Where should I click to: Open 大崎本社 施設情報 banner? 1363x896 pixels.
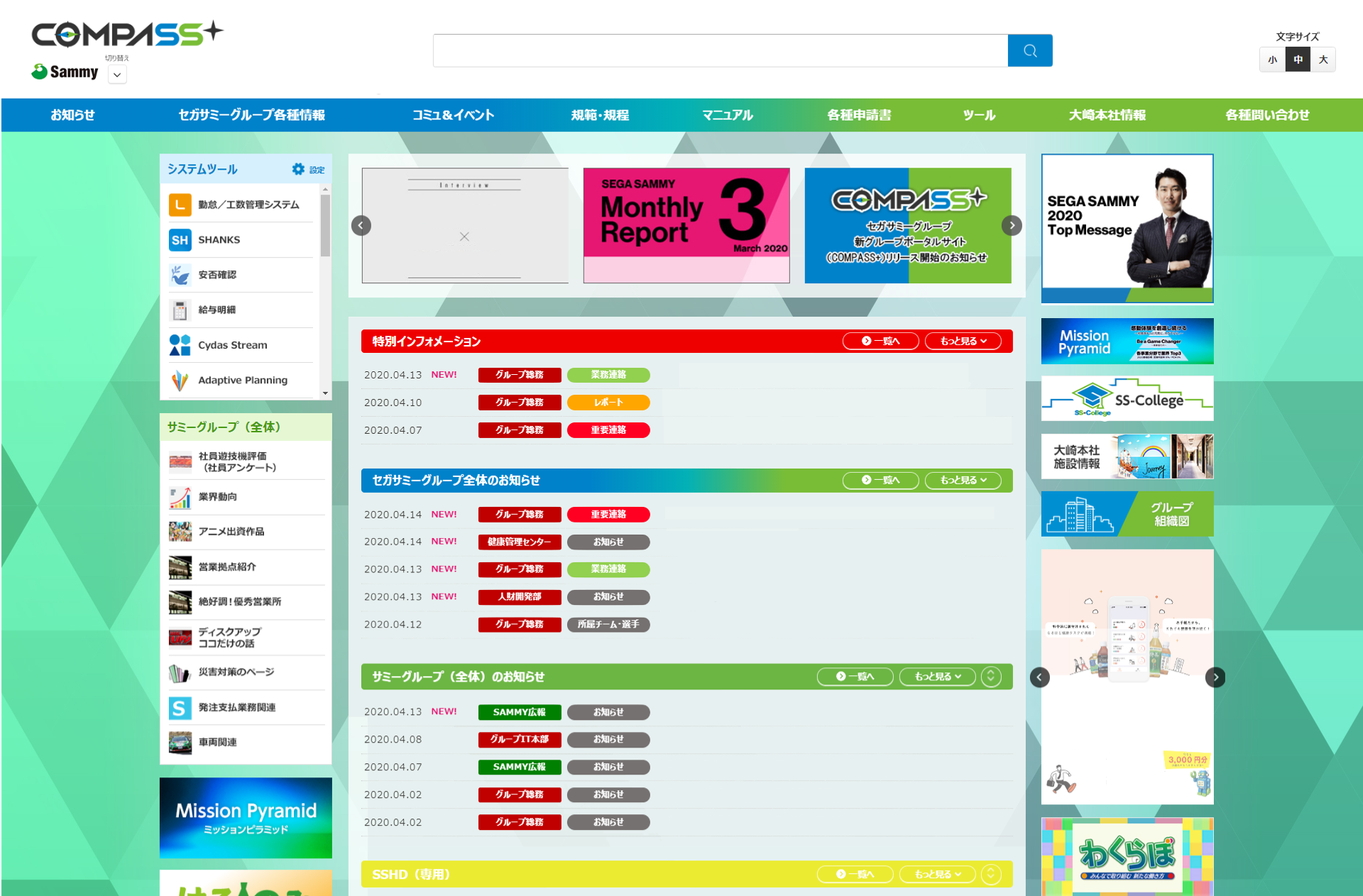pos(1127,457)
